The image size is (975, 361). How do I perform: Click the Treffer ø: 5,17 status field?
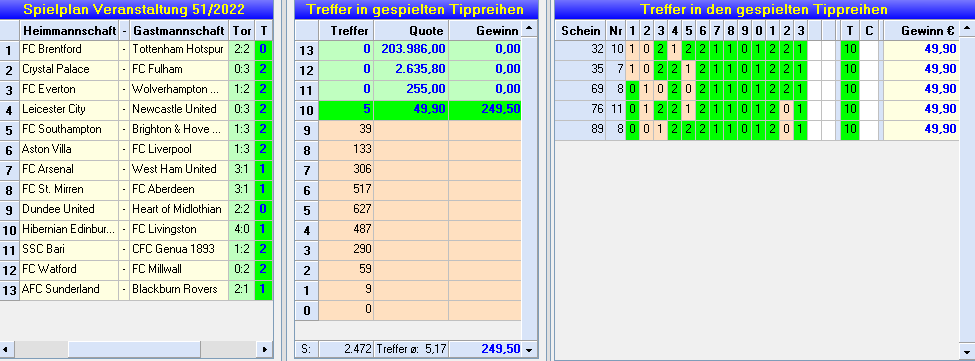411,349
